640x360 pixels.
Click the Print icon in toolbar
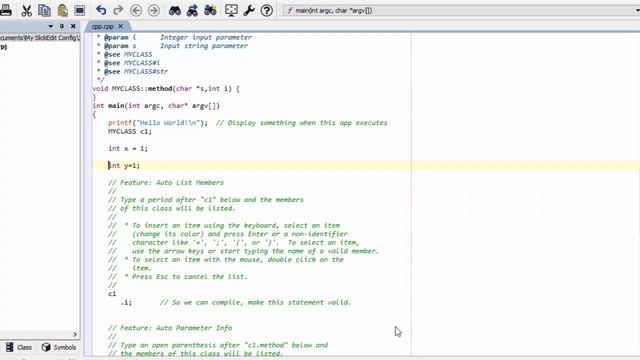6,11
